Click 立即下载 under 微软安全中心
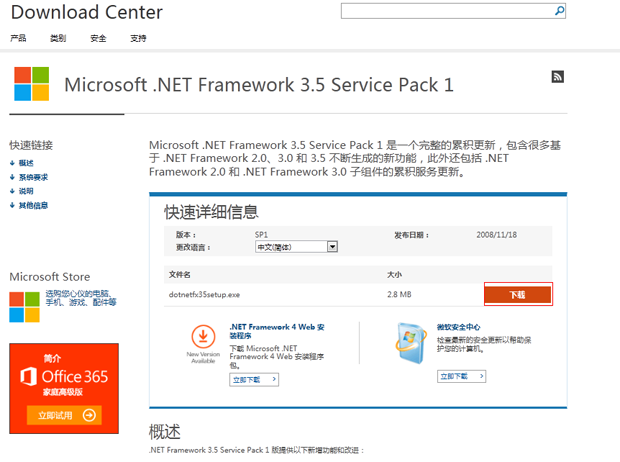 coord(461,376)
